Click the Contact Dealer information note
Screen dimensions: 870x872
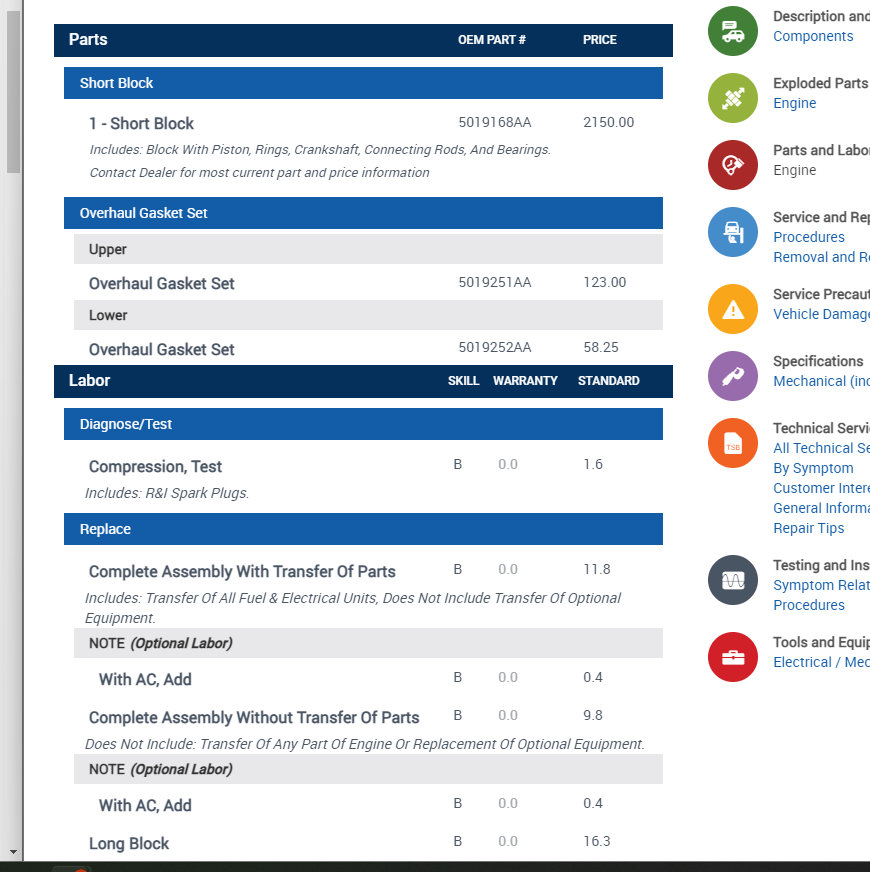259,172
